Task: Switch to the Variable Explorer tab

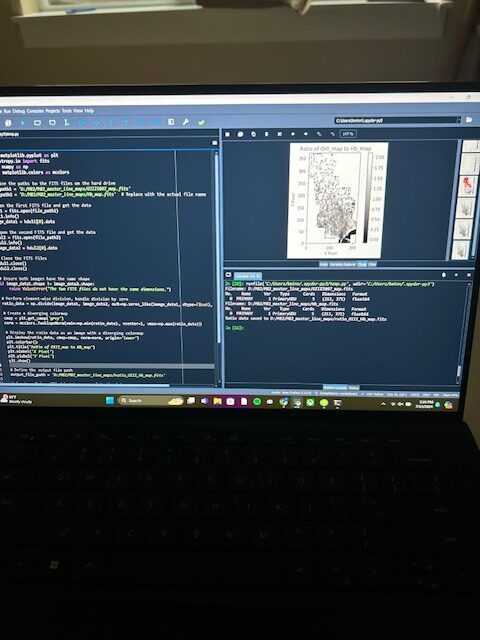Action: coord(343,264)
